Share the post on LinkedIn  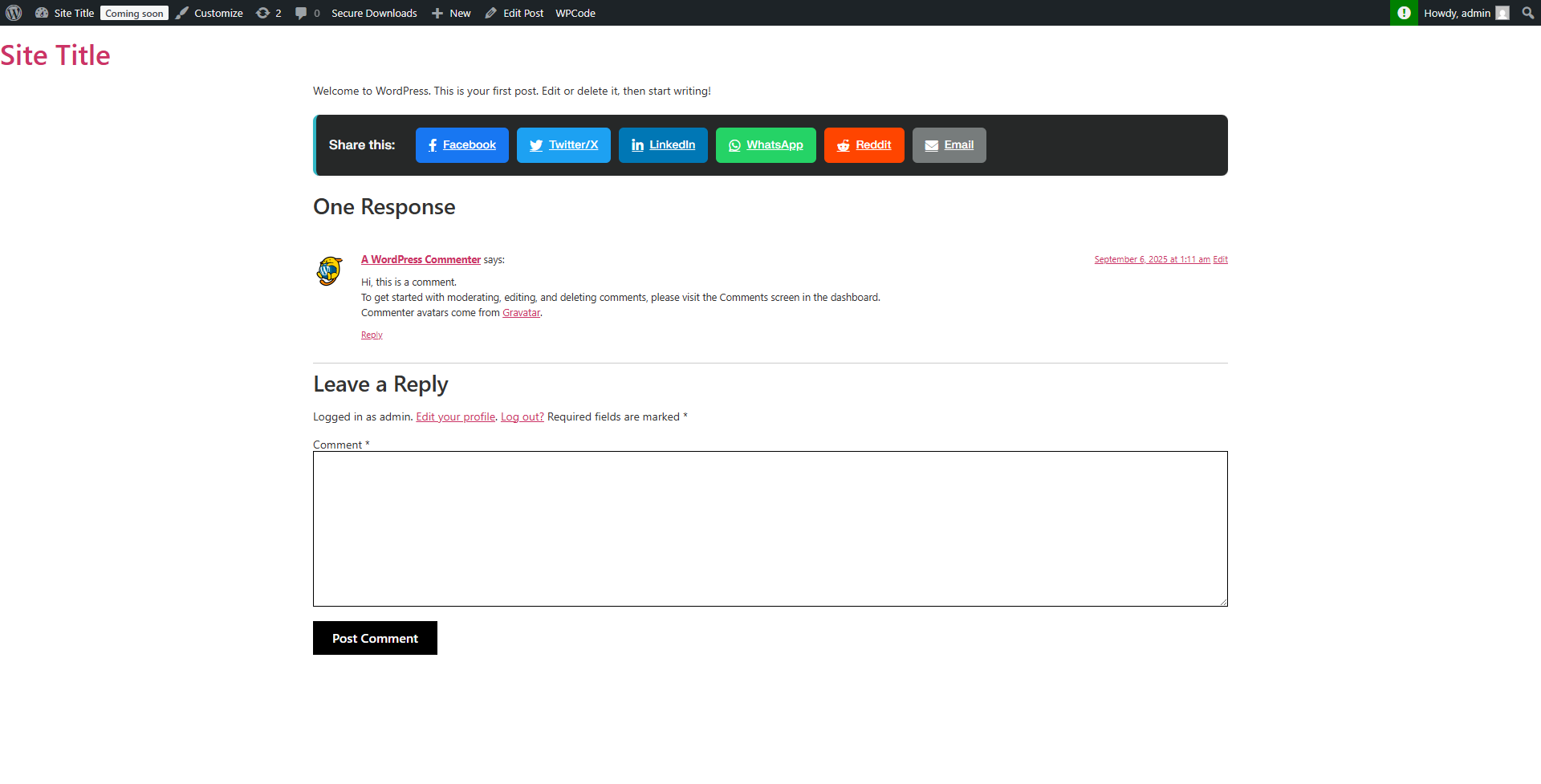(x=663, y=145)
